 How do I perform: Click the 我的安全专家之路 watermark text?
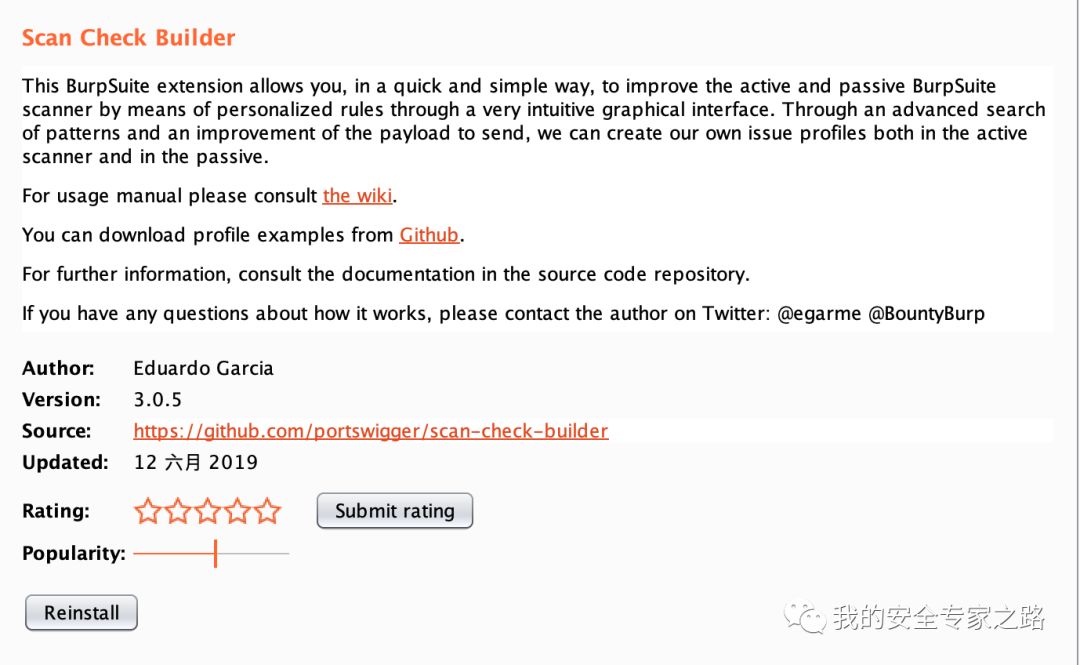click(938, 617)
